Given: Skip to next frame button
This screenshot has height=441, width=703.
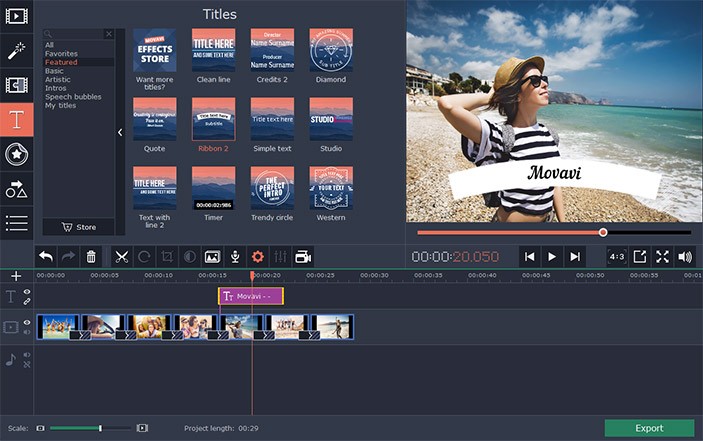Looking at the screenshot, I should click(x=575, y=257).
